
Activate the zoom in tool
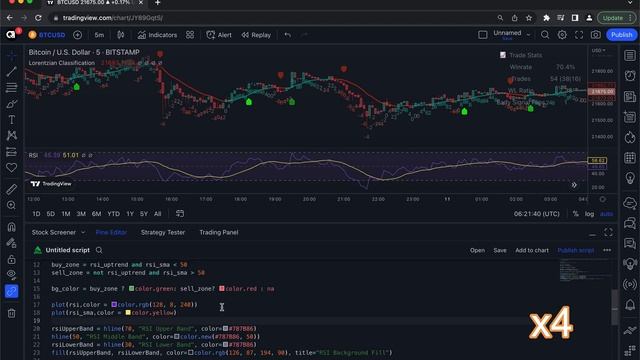[x=11, y=205]
